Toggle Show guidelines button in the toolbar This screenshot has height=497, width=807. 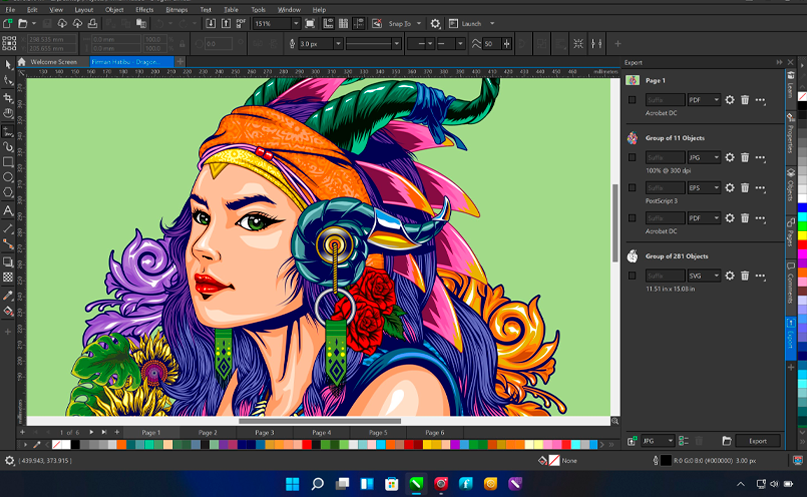(x=359, y=24)
